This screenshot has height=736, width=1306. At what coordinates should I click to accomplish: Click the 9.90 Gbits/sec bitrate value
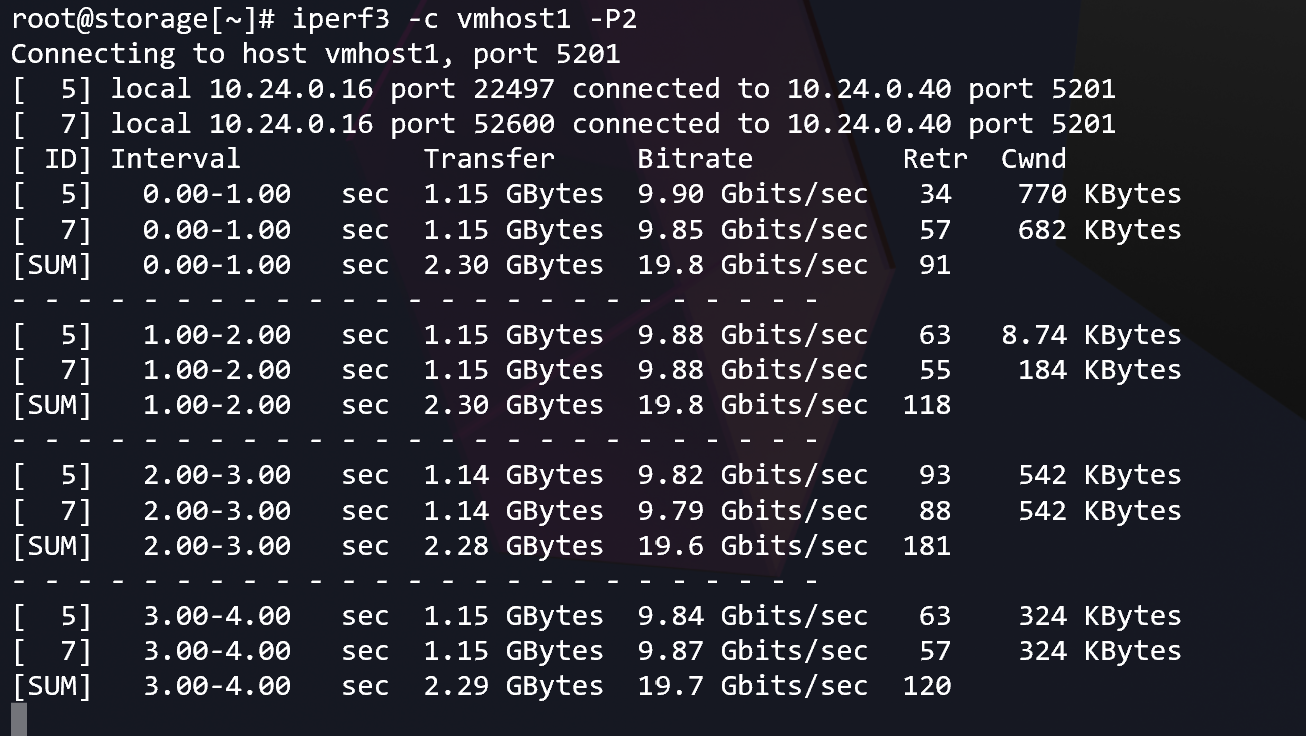752,194
